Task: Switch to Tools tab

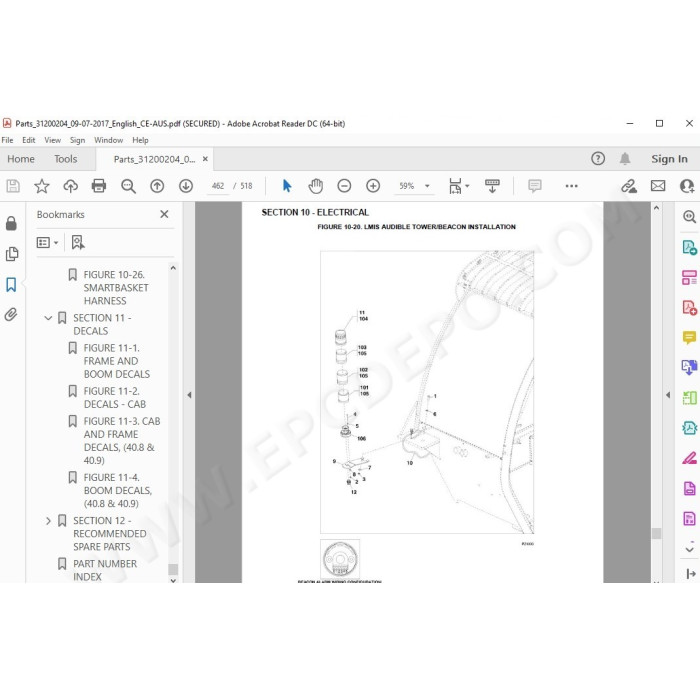Action: 66,159
